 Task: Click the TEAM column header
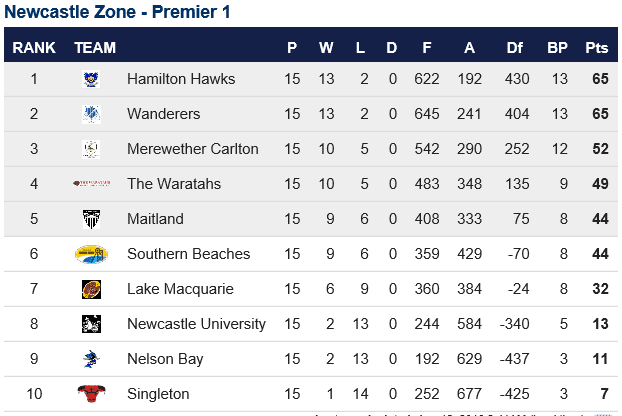[95, 48]
